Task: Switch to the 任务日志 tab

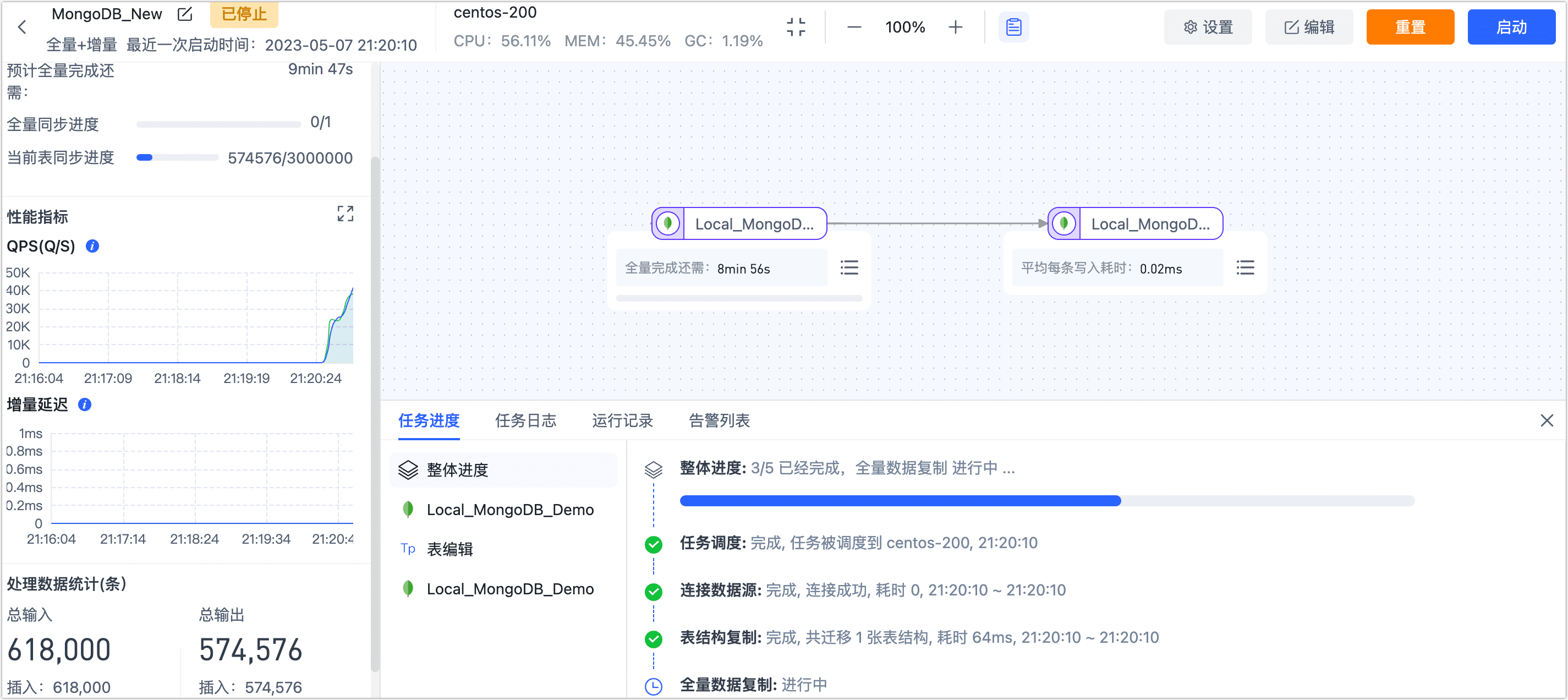Action: pos(526,420)
